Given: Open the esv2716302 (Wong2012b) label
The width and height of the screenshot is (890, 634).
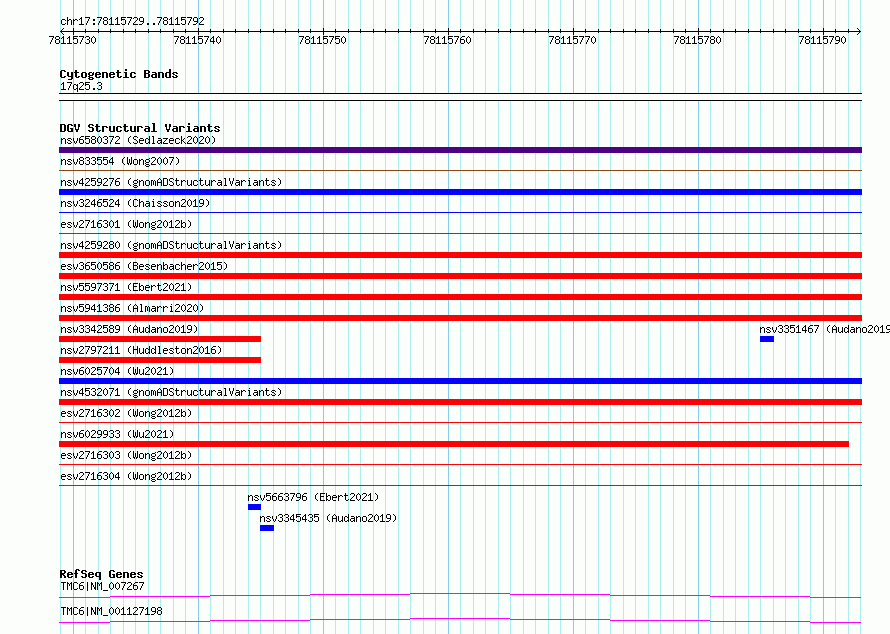Looking at the screenshot, I should click(x=126, y=413).
